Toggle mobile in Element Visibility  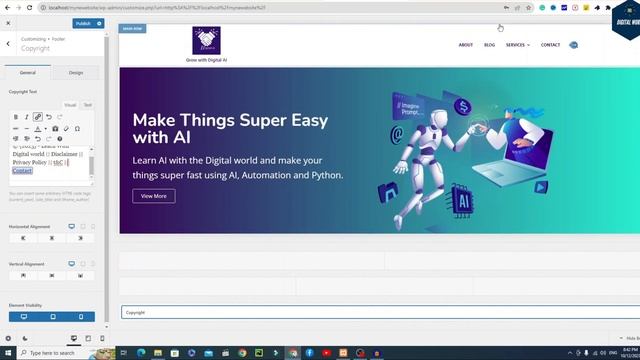[x=81, y=317]
